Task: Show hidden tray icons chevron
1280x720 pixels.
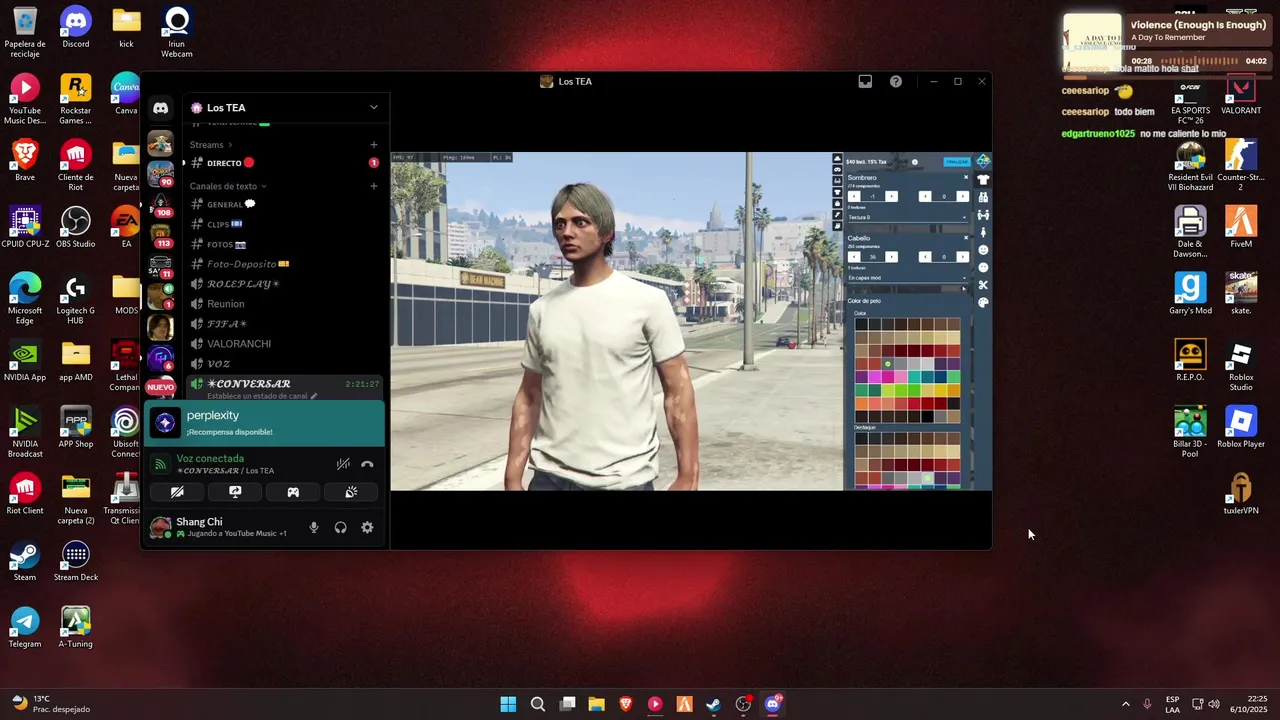Action: pyautogui.click(x=1125, y=704)
